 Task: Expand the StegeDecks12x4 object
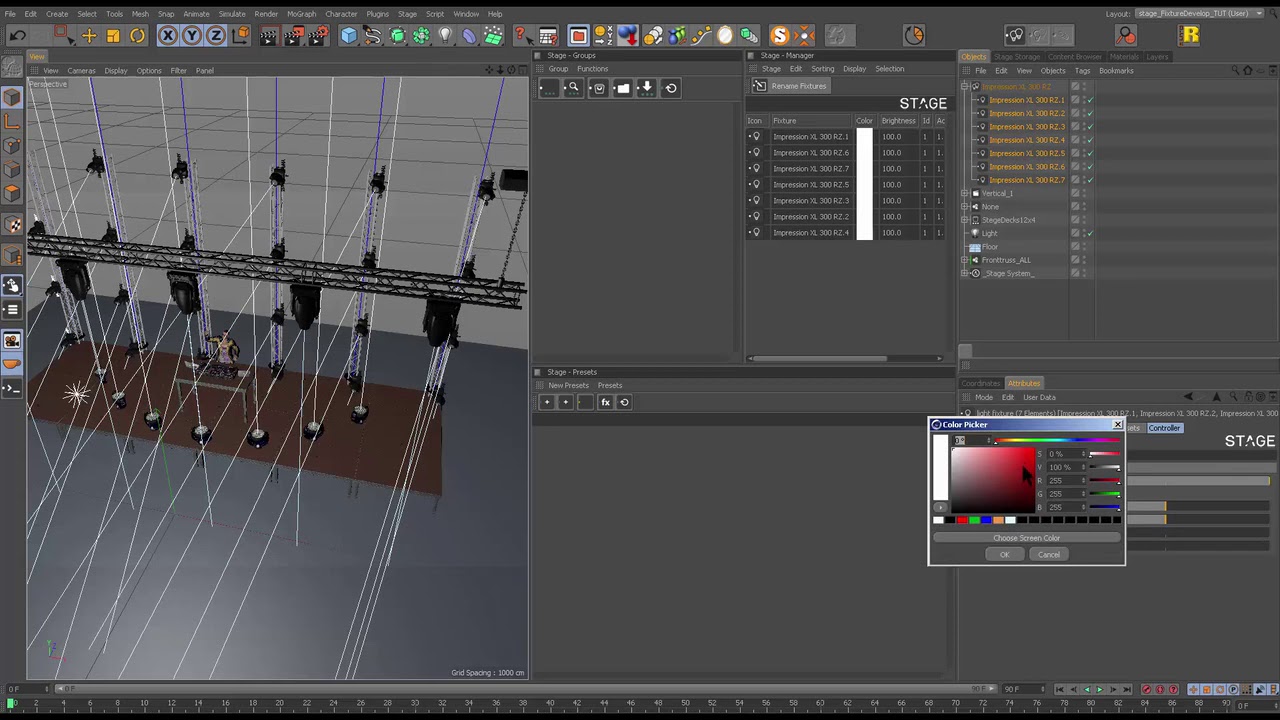[964, 220]
